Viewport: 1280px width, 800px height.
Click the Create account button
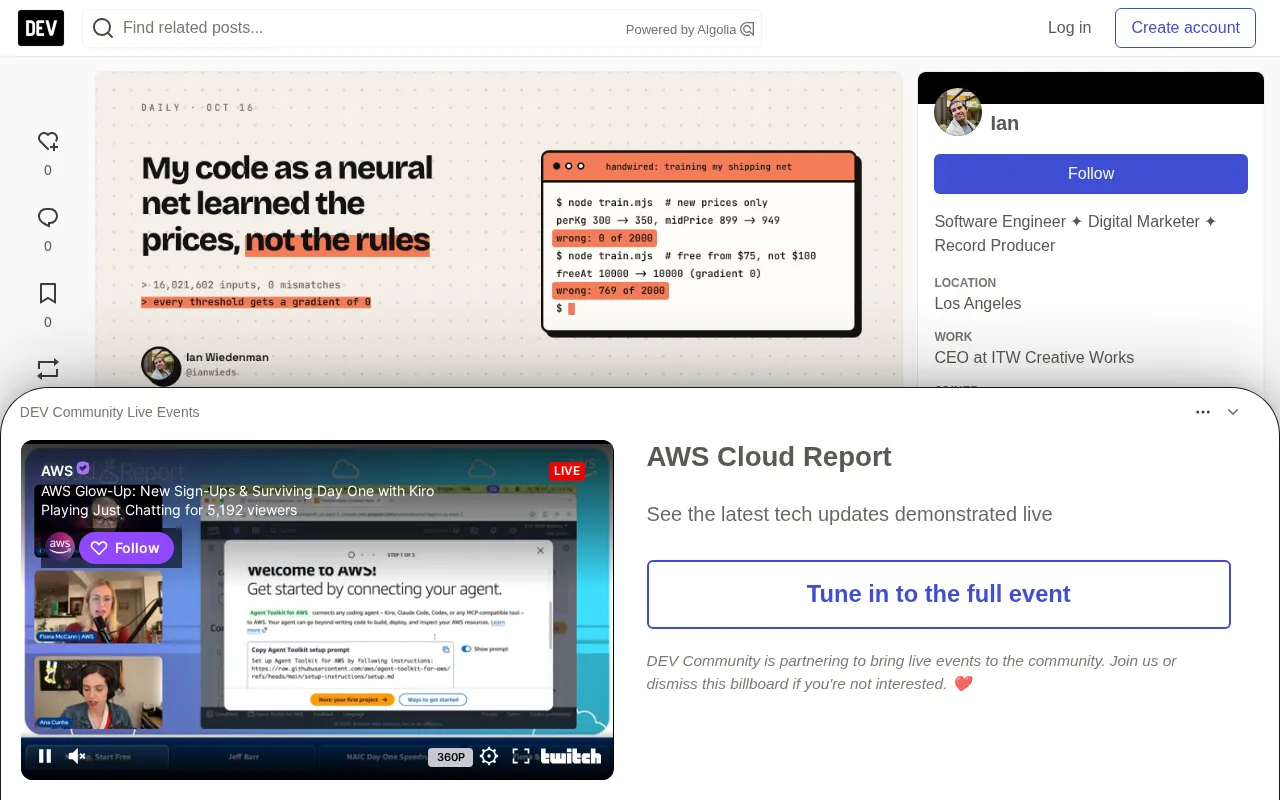[1185, 28]
